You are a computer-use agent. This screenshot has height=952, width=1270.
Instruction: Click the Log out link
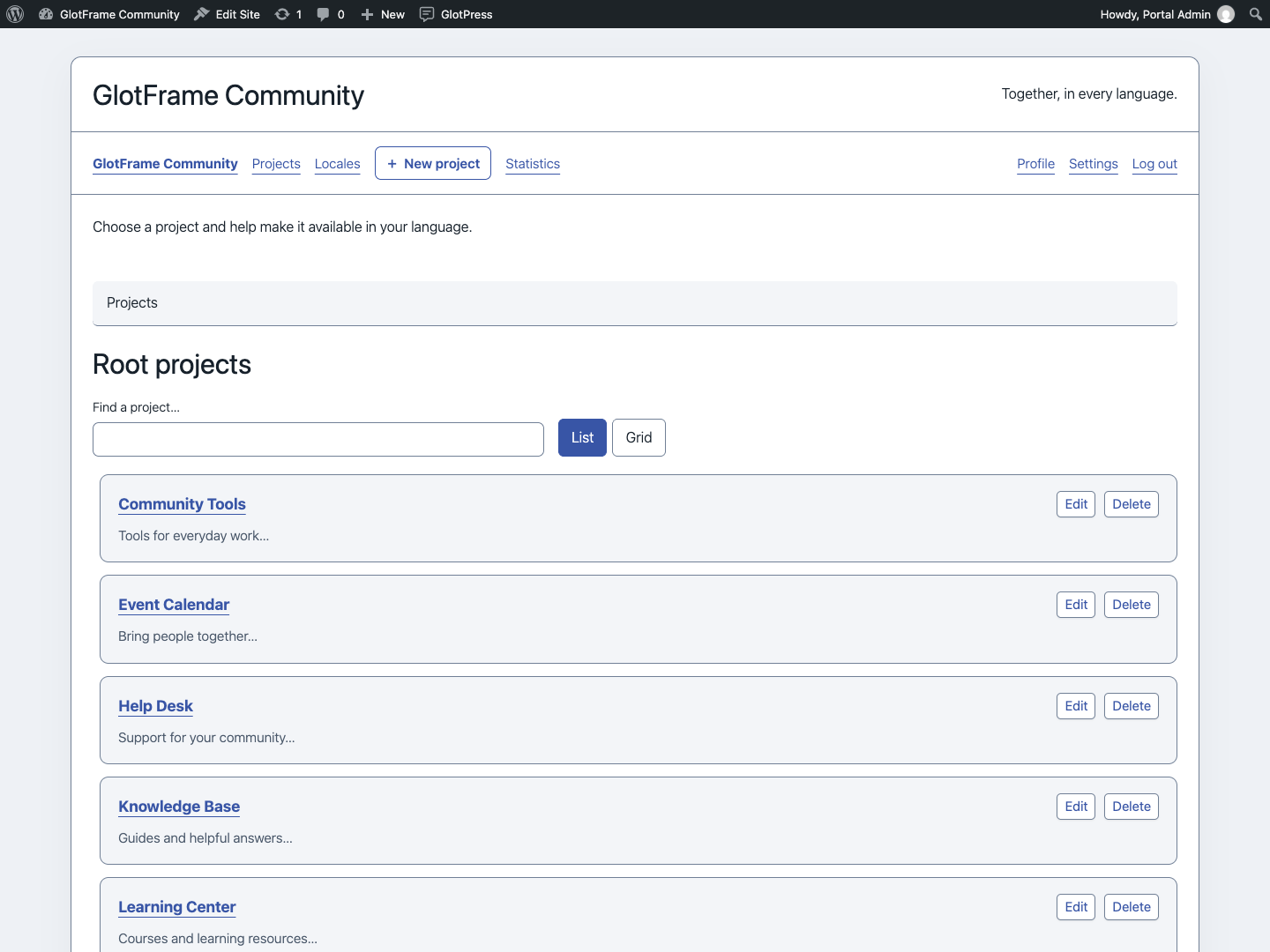point(1154,164)
